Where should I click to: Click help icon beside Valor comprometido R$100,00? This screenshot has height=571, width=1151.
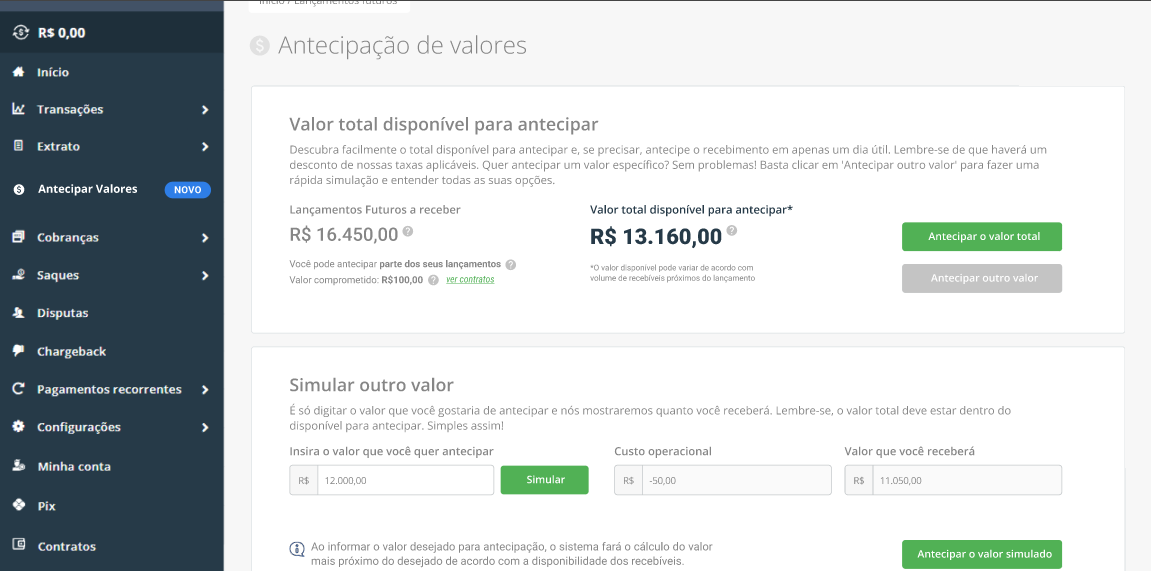434,280
